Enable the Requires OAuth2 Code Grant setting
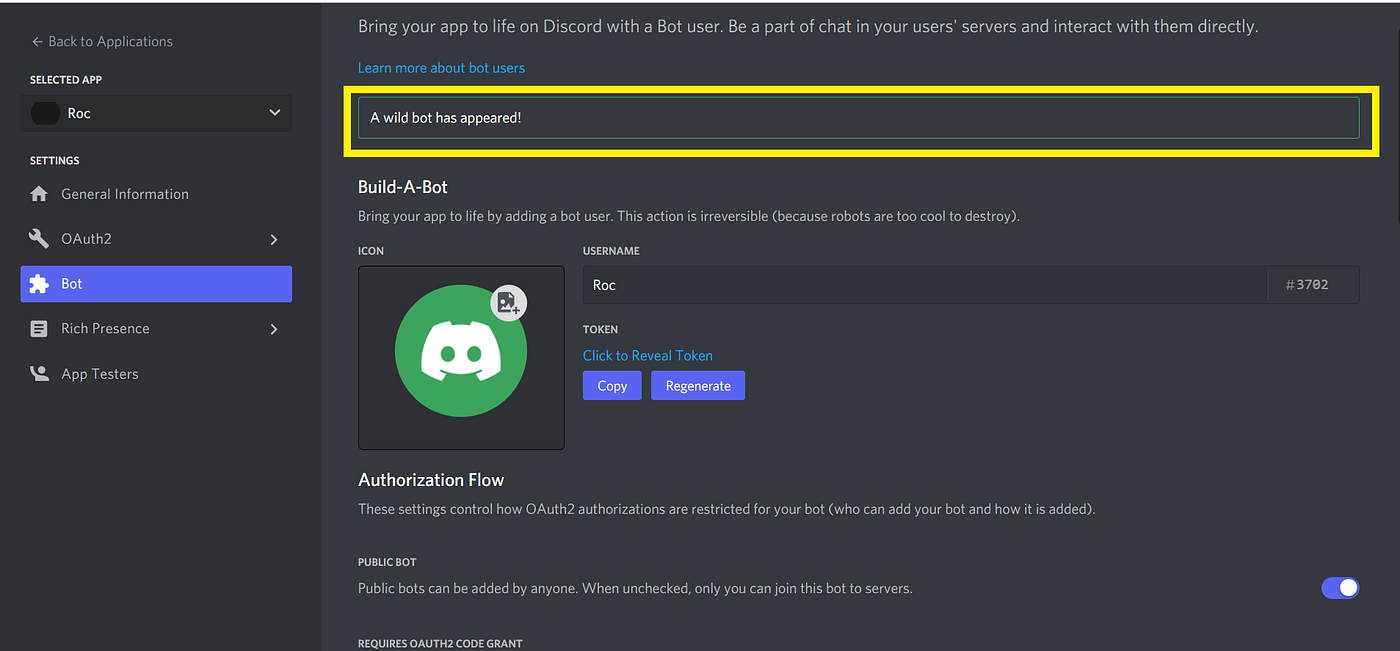Image resolution: width=1400 pixels, height=651 pixels. [x=1340, y=648]
